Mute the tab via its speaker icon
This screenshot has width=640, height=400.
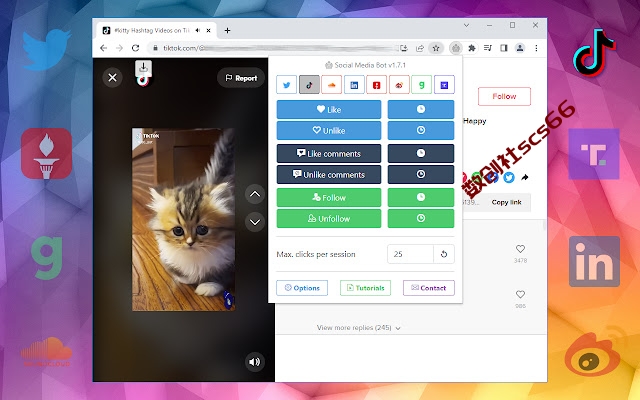(198, 31)
